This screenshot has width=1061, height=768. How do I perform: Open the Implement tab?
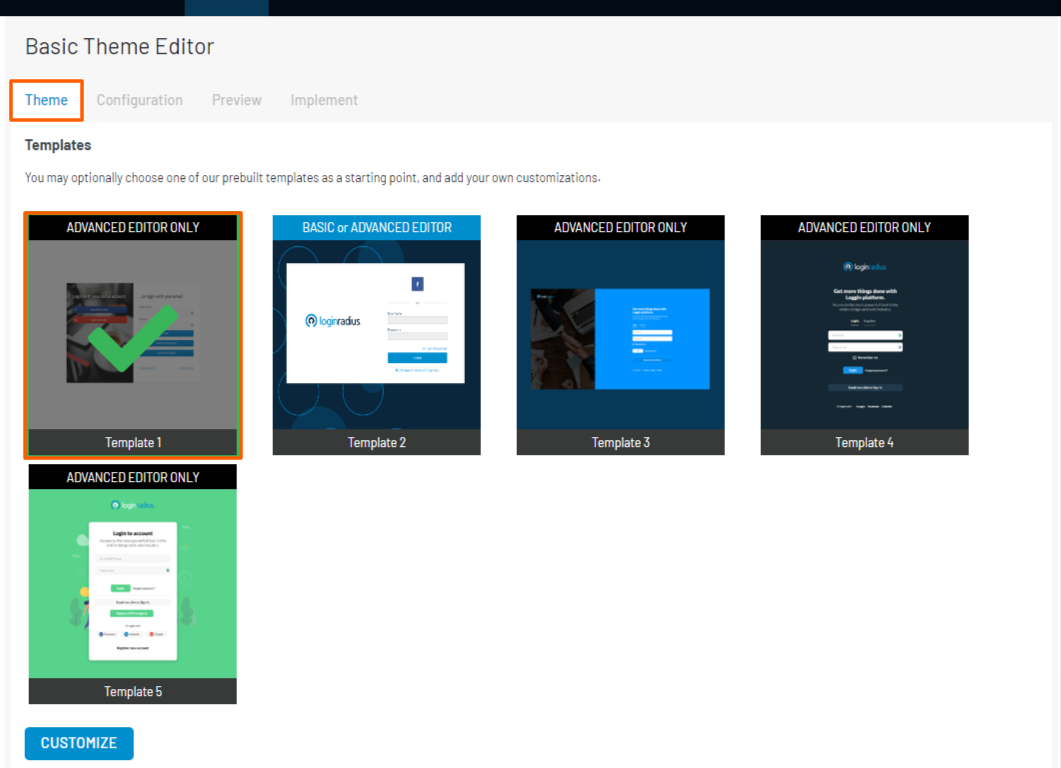pyautogui.click(x=324, y=100)
